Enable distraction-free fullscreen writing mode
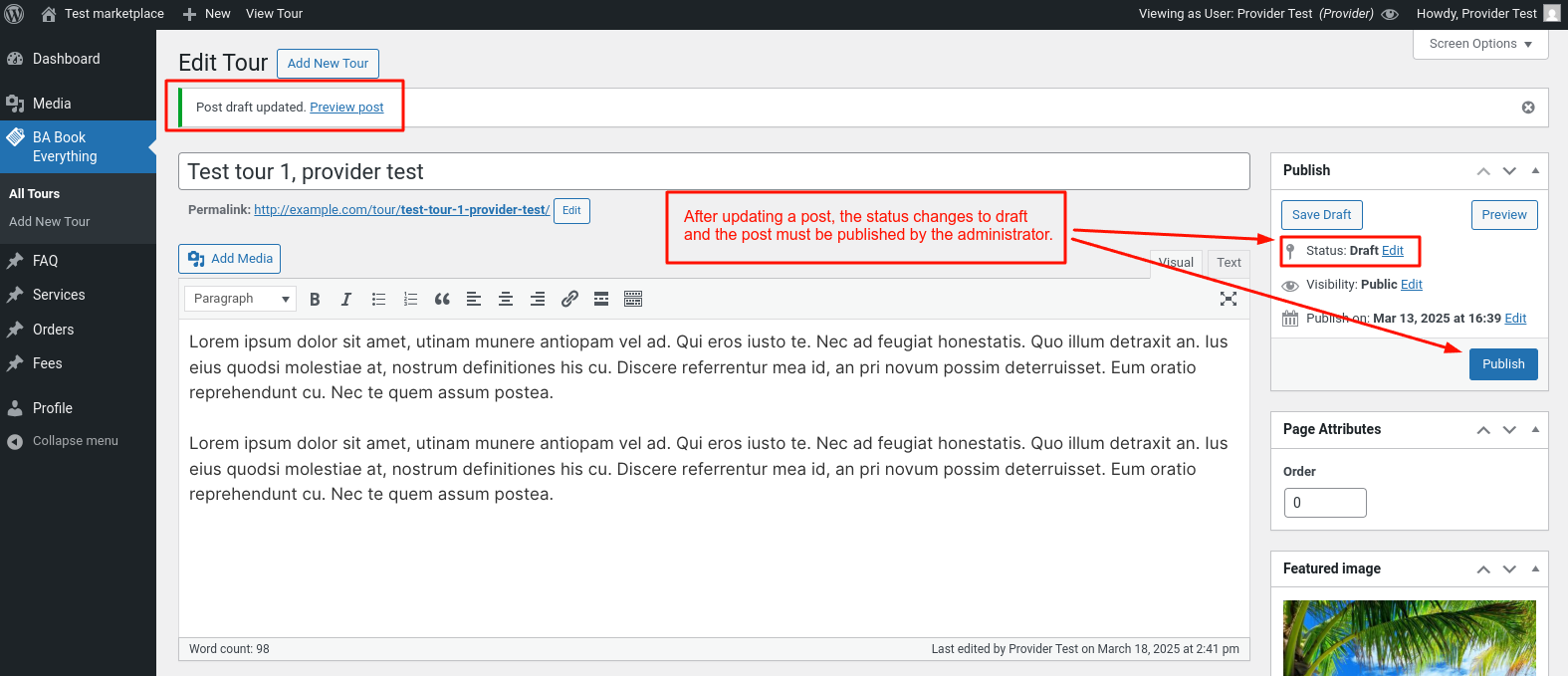Viewport: 1568px width, 676px height. tap(1229, 299)
